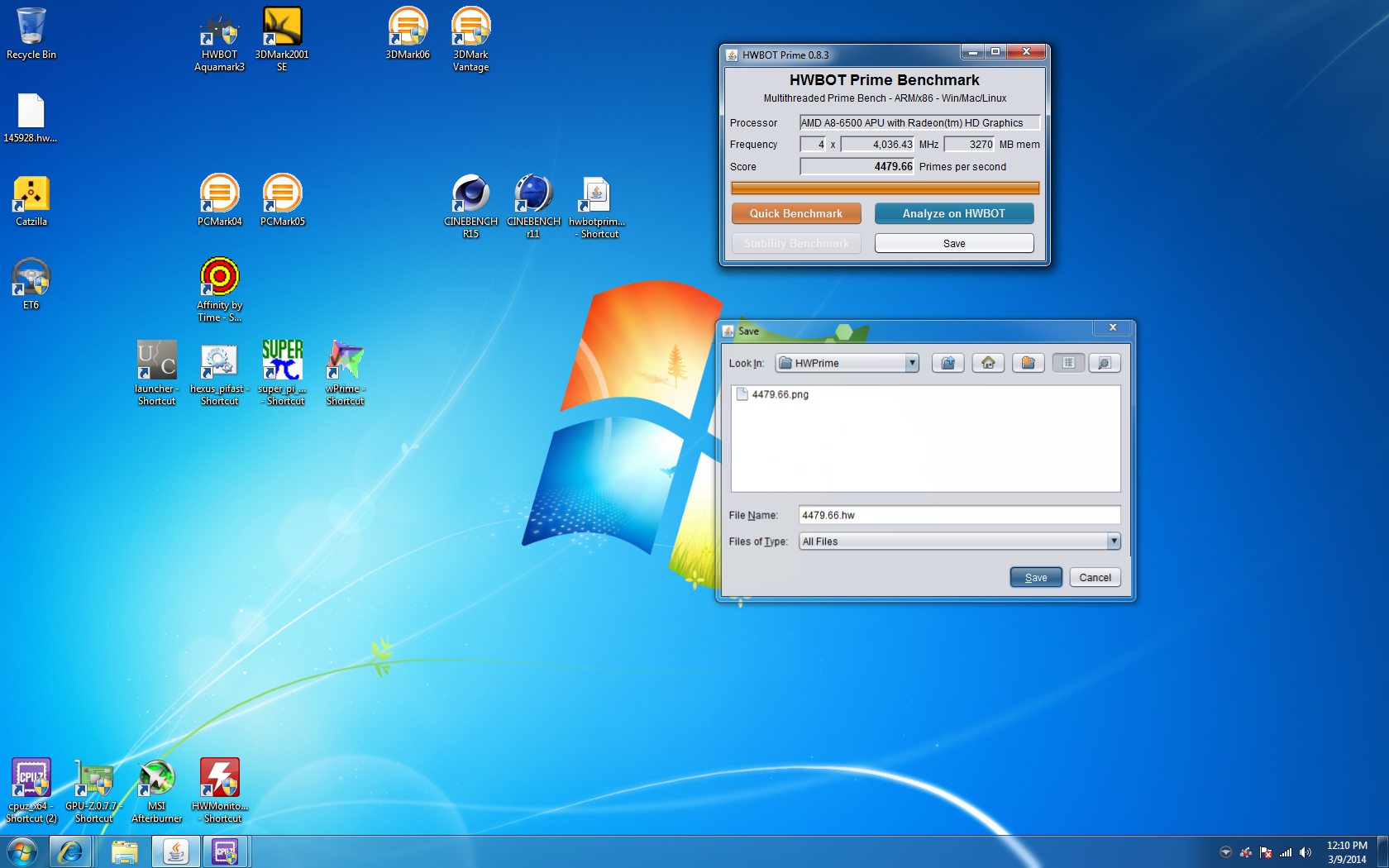Open Windows Explorer from taskbar
Viewport: 1389px width, 868px height.
coord(125,851)
